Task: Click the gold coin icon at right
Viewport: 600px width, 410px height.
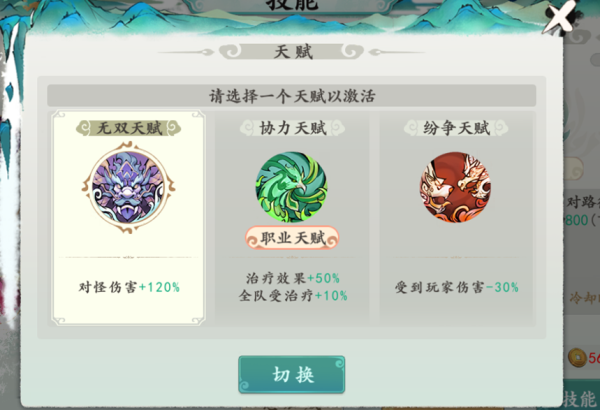Action: [577, 358]
